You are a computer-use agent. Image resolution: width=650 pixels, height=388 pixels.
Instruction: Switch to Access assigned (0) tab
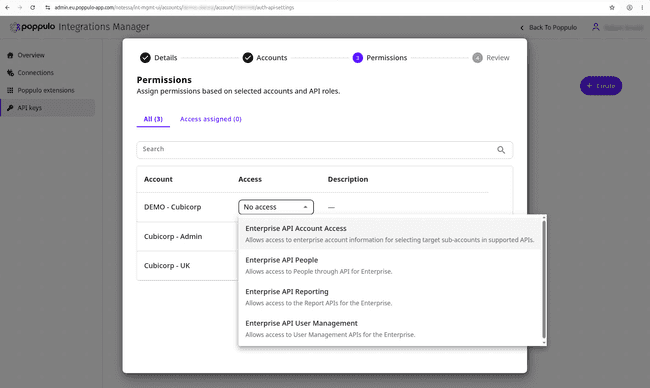tap(211, 119)
